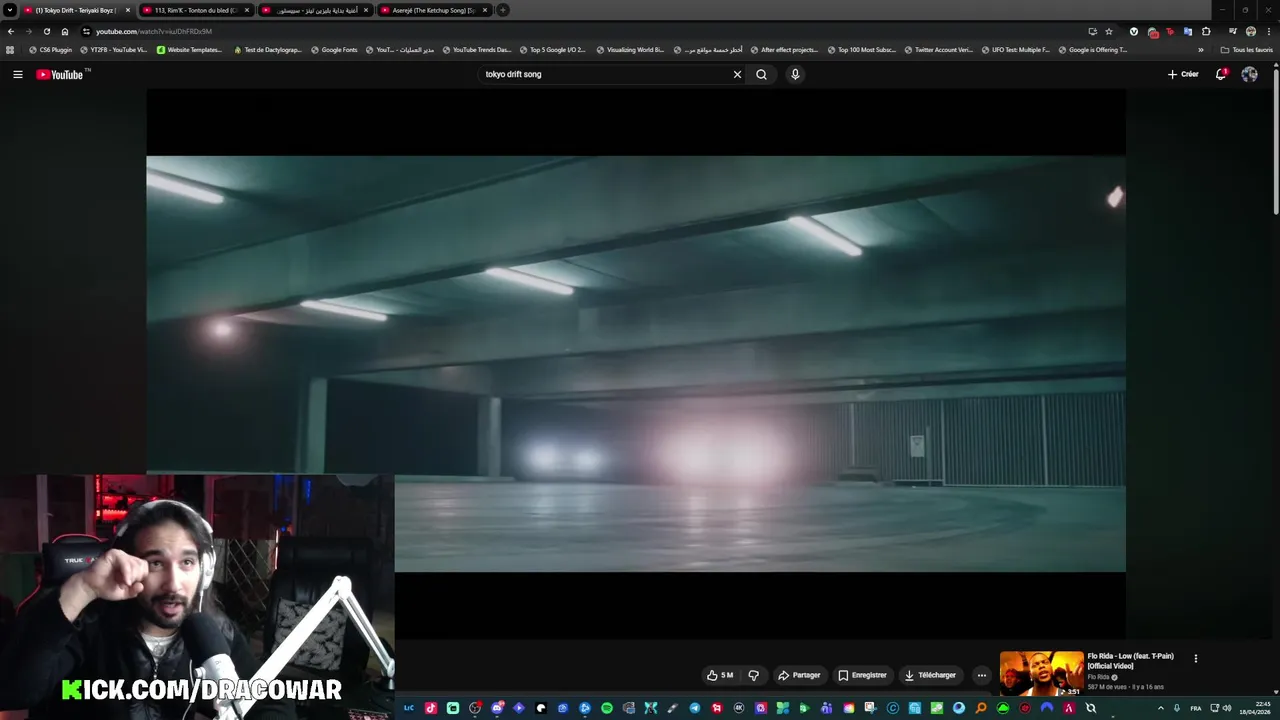Open the red Tp extension
Screen dimensions: 1280x720
(x=1170, y=31)
